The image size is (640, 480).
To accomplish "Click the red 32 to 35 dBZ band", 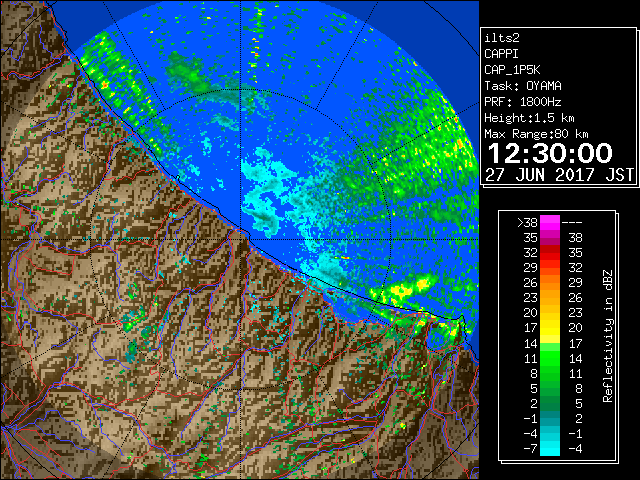I will [x=550, y=253].
